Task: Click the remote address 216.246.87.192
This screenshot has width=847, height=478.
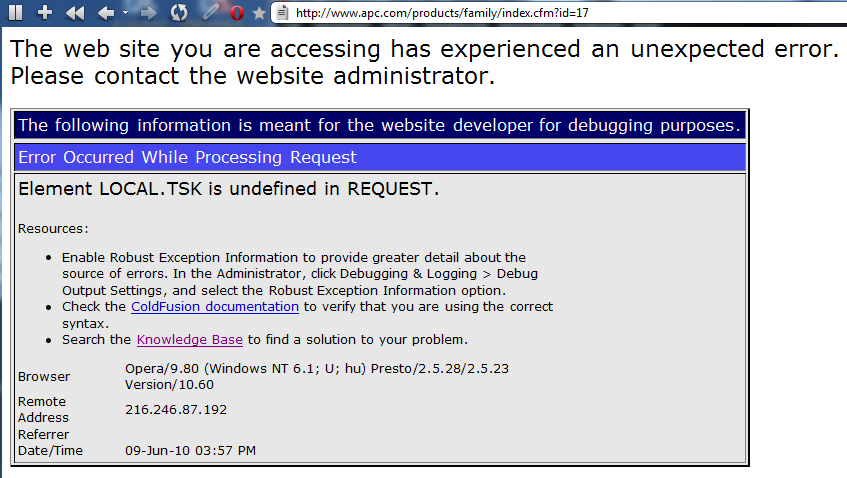Action: 177,409
